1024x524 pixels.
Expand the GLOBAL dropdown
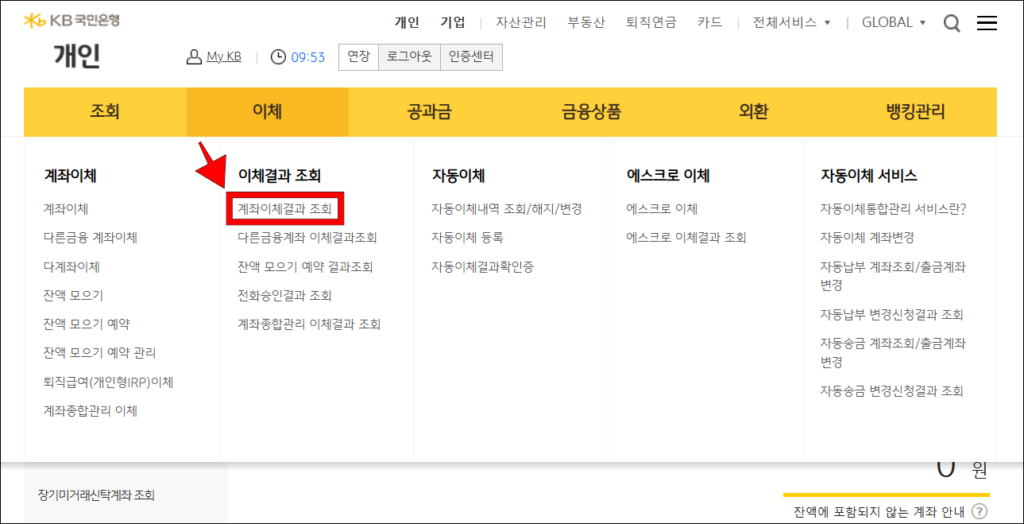pos(893,22)
